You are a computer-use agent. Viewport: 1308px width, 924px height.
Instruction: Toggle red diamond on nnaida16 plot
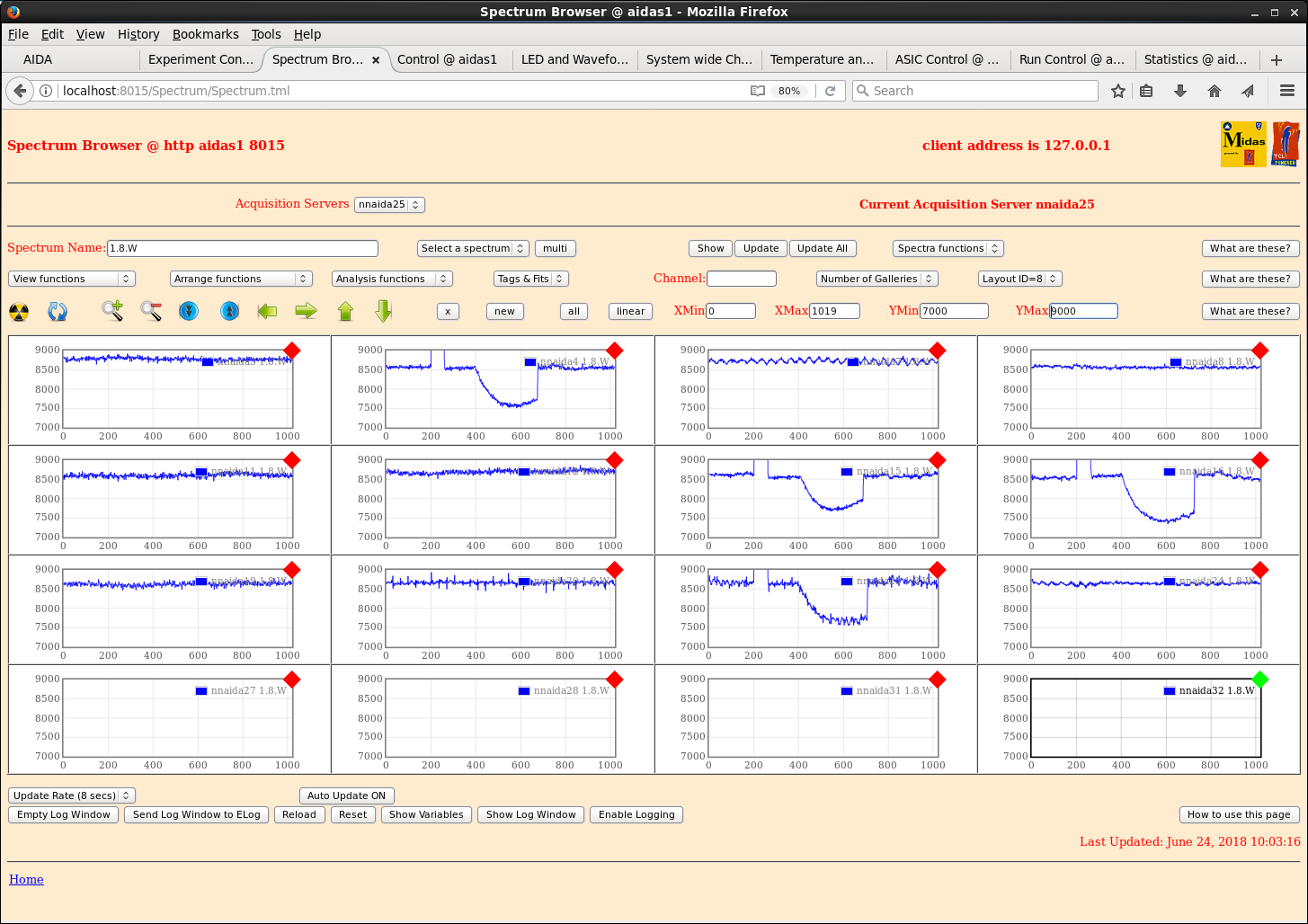[1259, 460]
